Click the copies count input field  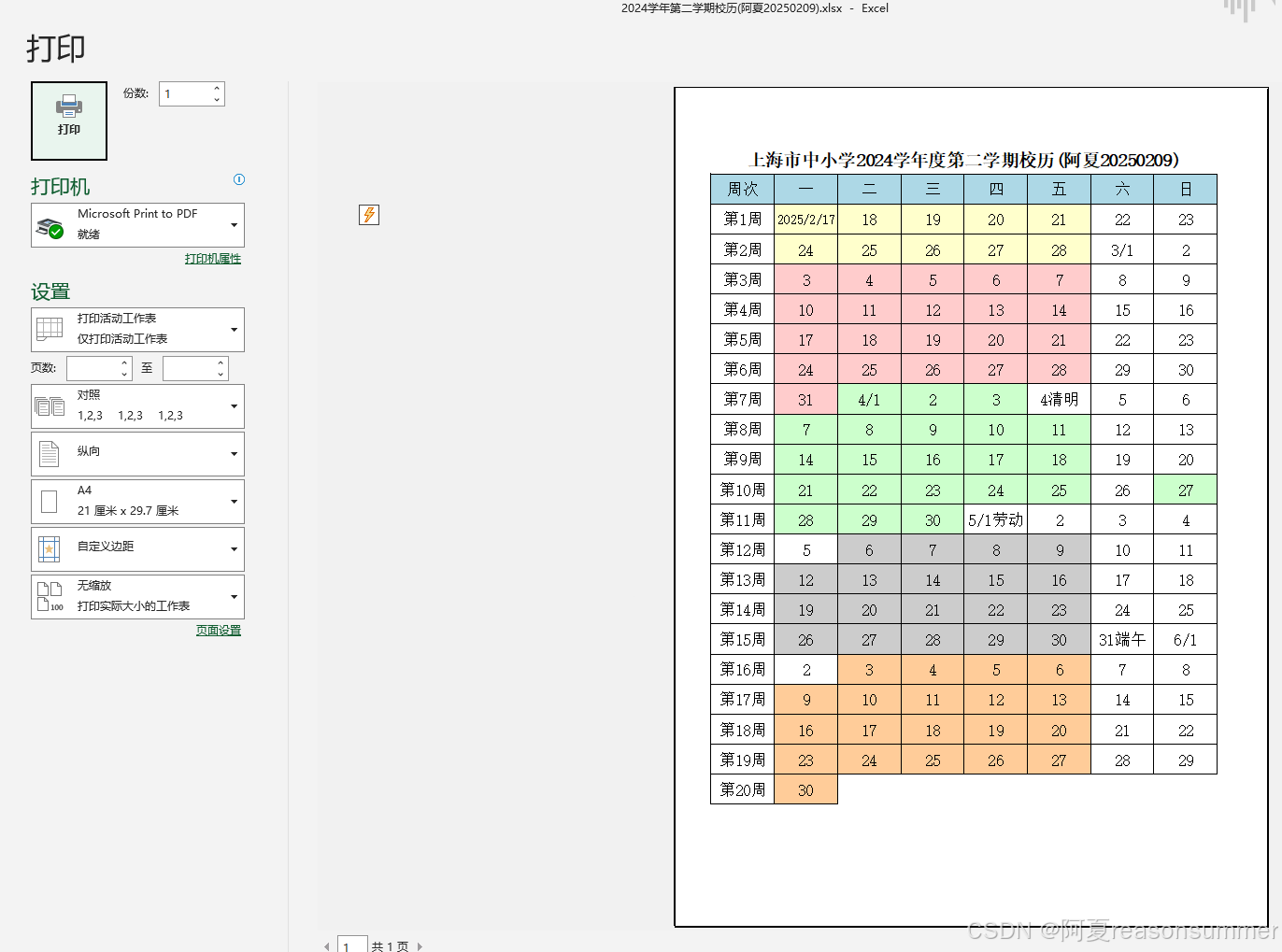(x=185, y=93)
